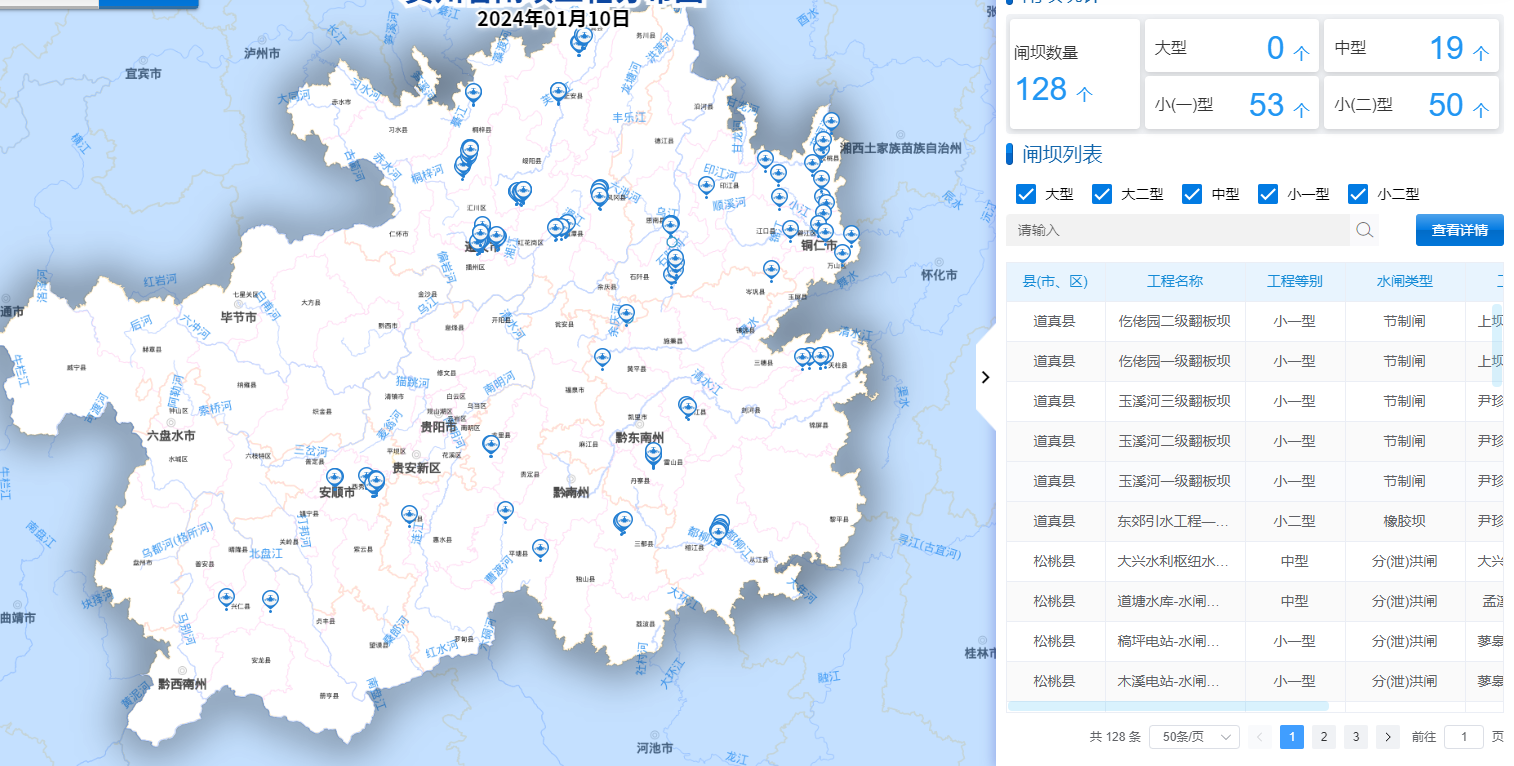Open the 闸坝数量 128 summary card

pos(1075,74)
